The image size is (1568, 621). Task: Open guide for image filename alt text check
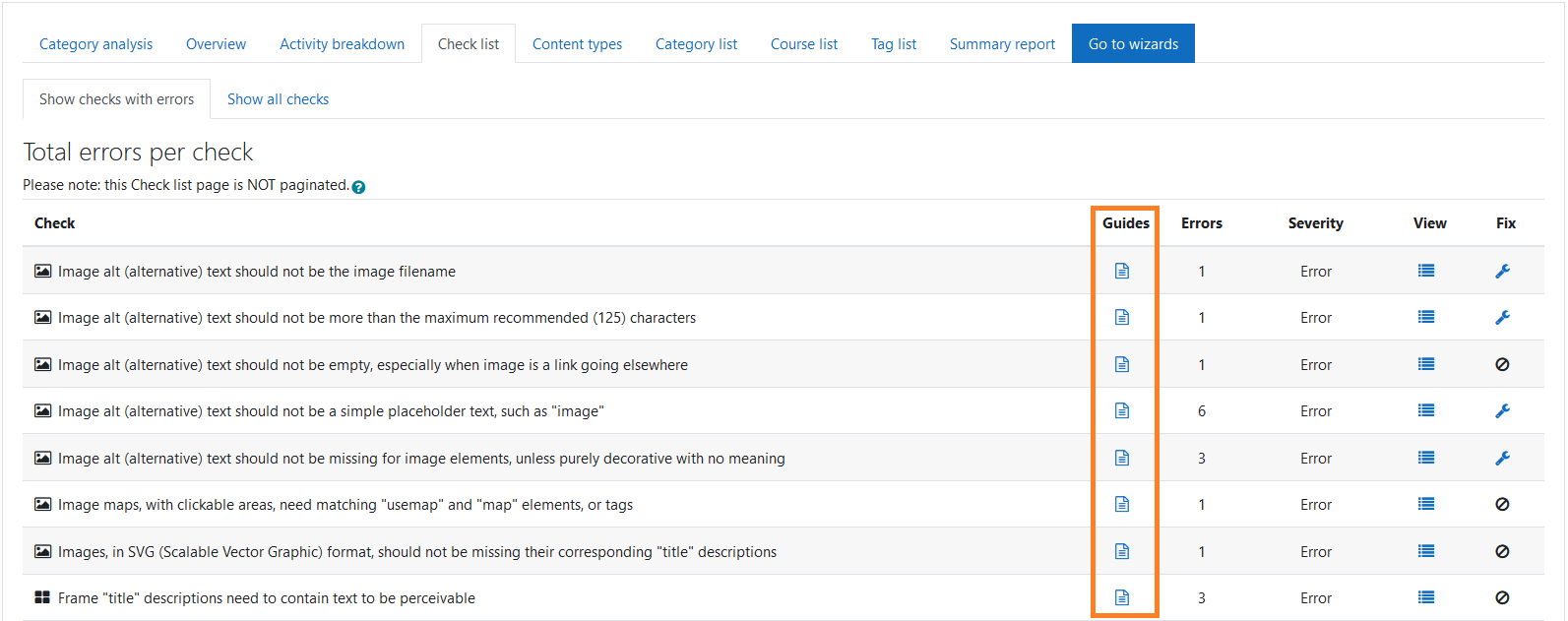click(1122, 271)
